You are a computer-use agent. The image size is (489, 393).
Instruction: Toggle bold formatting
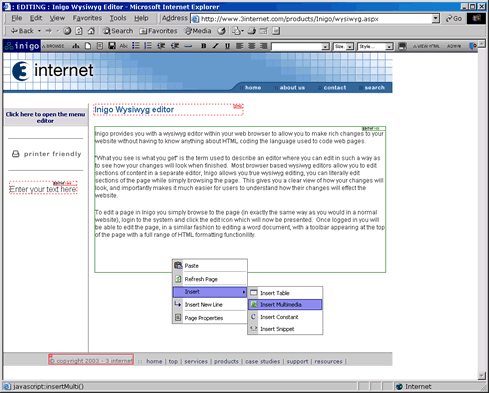(x=204, y=46)
